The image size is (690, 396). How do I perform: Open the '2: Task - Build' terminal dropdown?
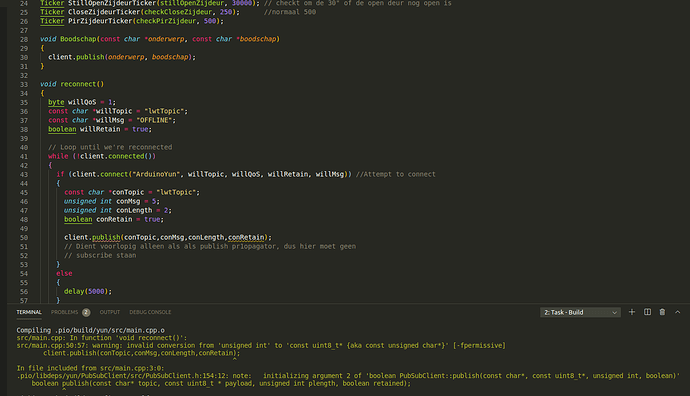click(580, 312)
